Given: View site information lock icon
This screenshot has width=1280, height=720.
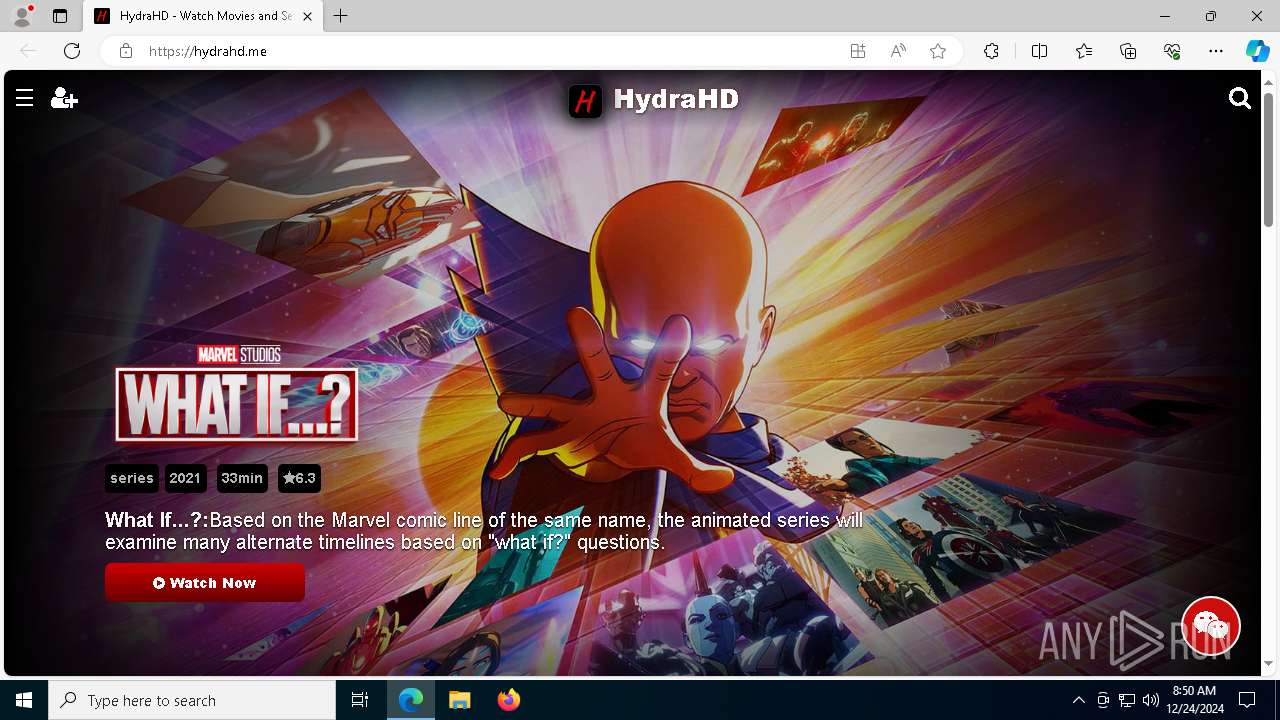Looking at the screenshot, I should (126, 51).
